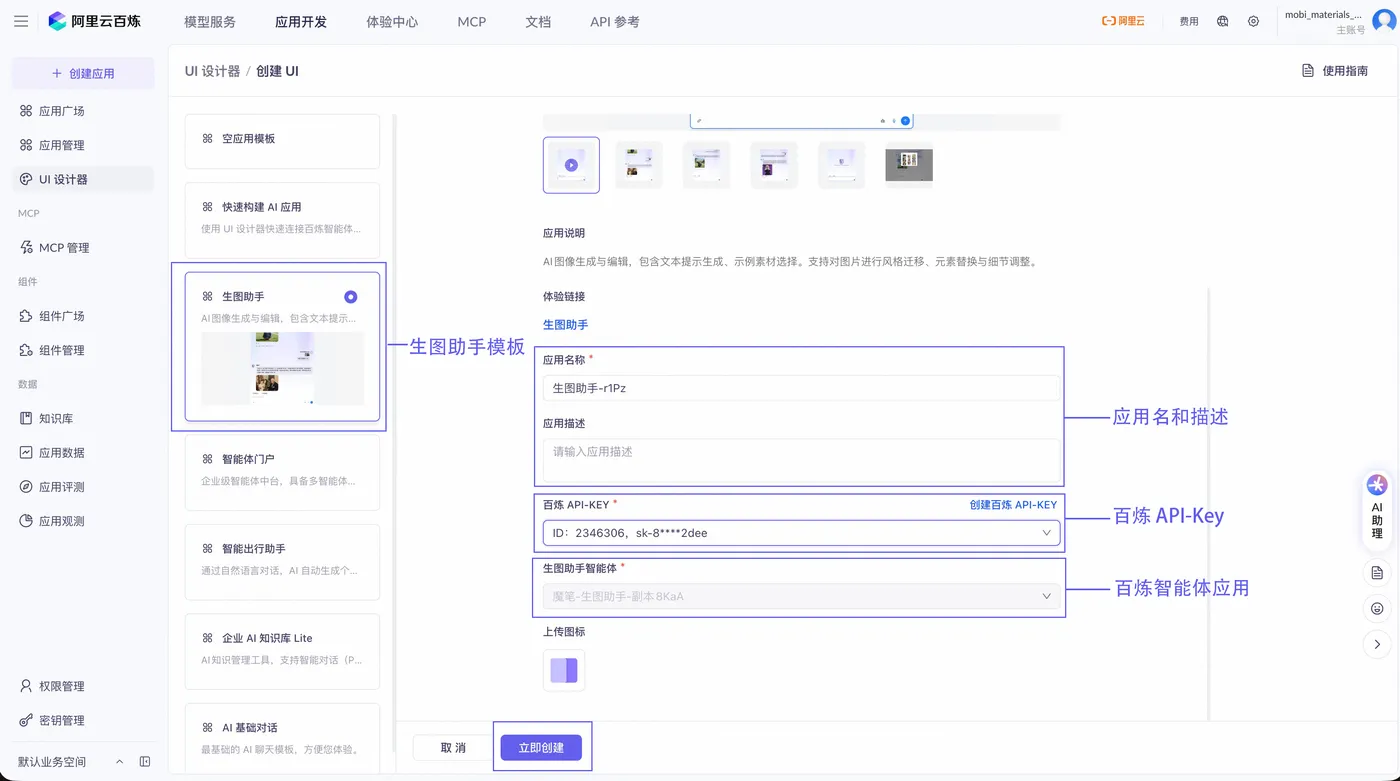
Task: Collapse the sidebar with the panel icon
Action: (x=145, y=762)
